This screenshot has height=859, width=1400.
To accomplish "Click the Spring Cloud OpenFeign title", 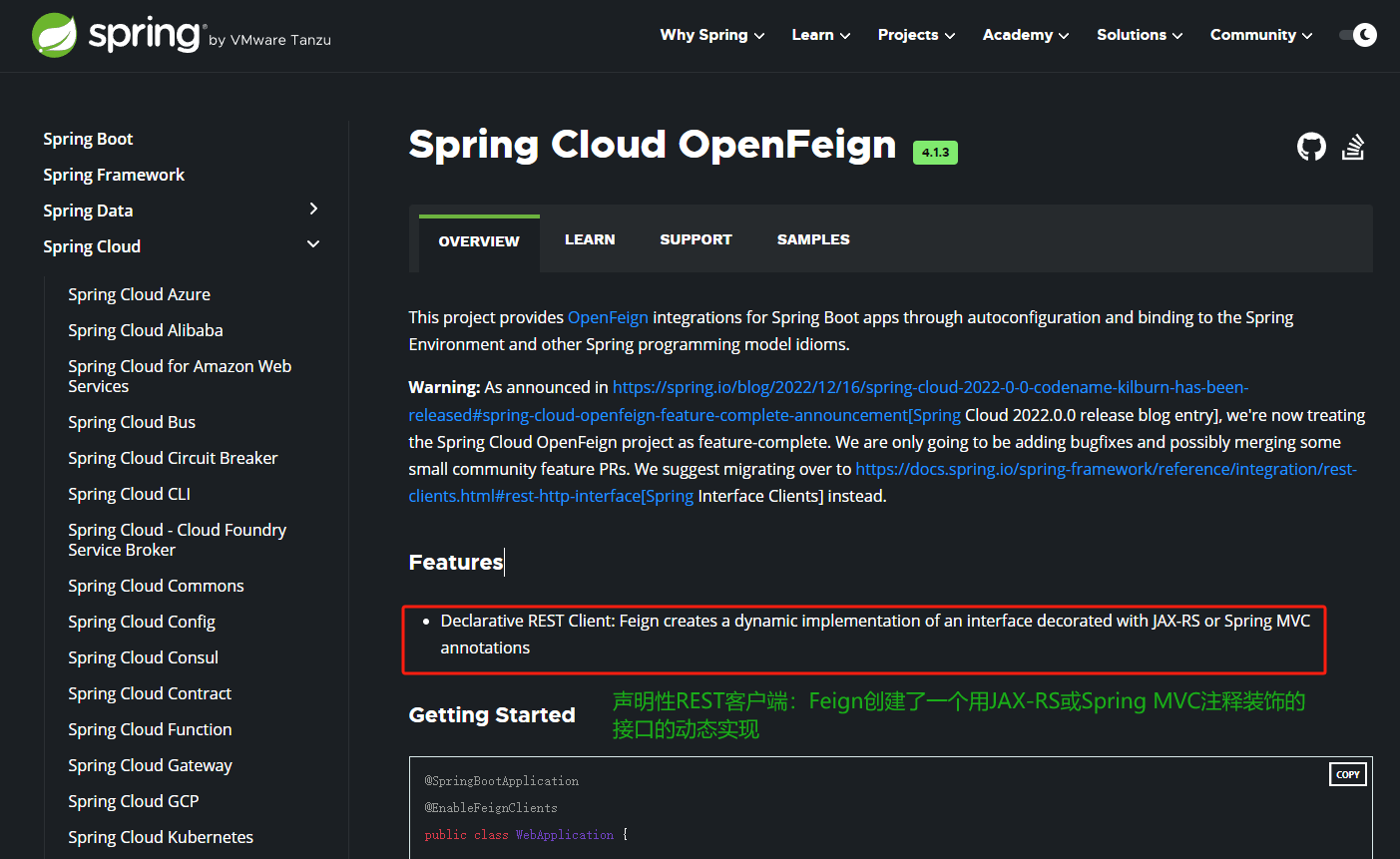I will (653, 145).
